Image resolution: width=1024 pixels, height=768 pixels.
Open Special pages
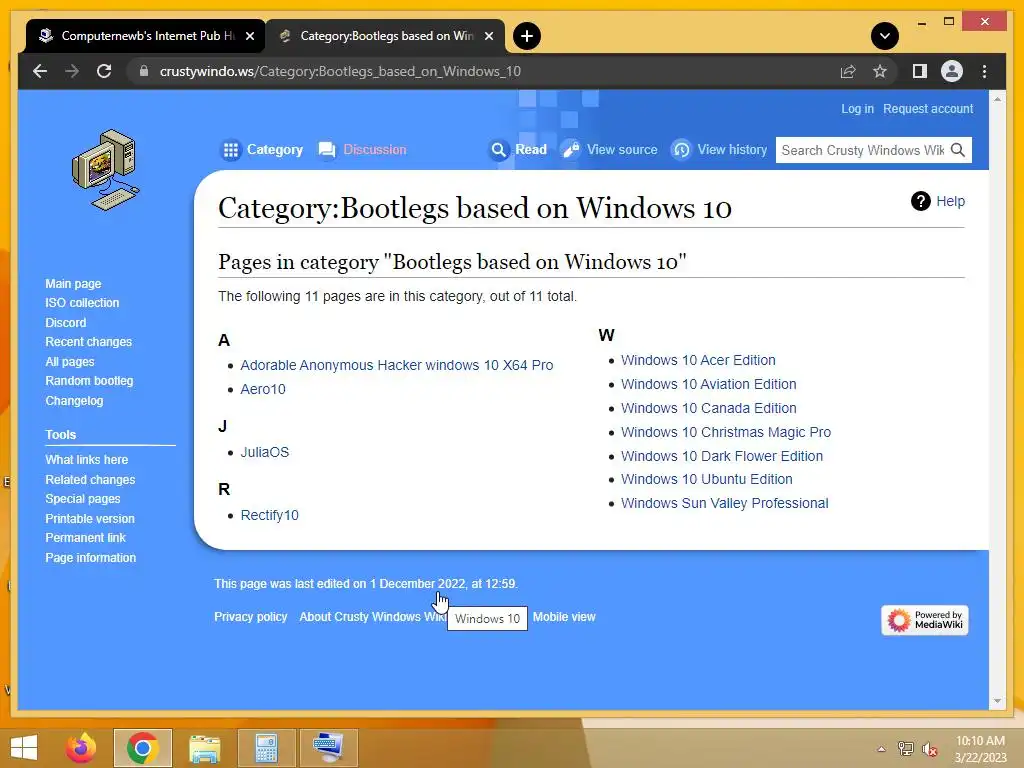tap(82, 498)
